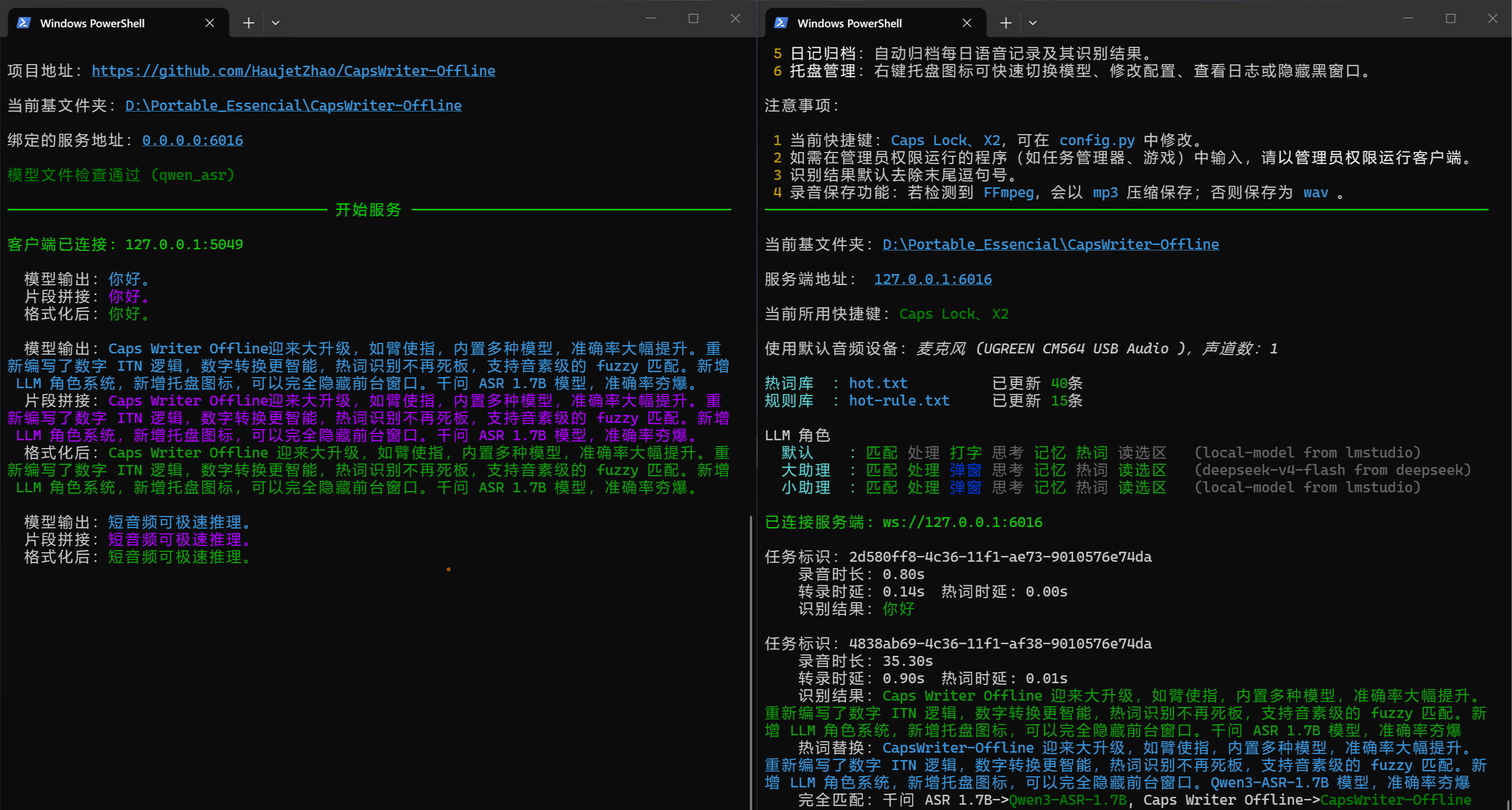Click the "config.py" file name

1097,140
